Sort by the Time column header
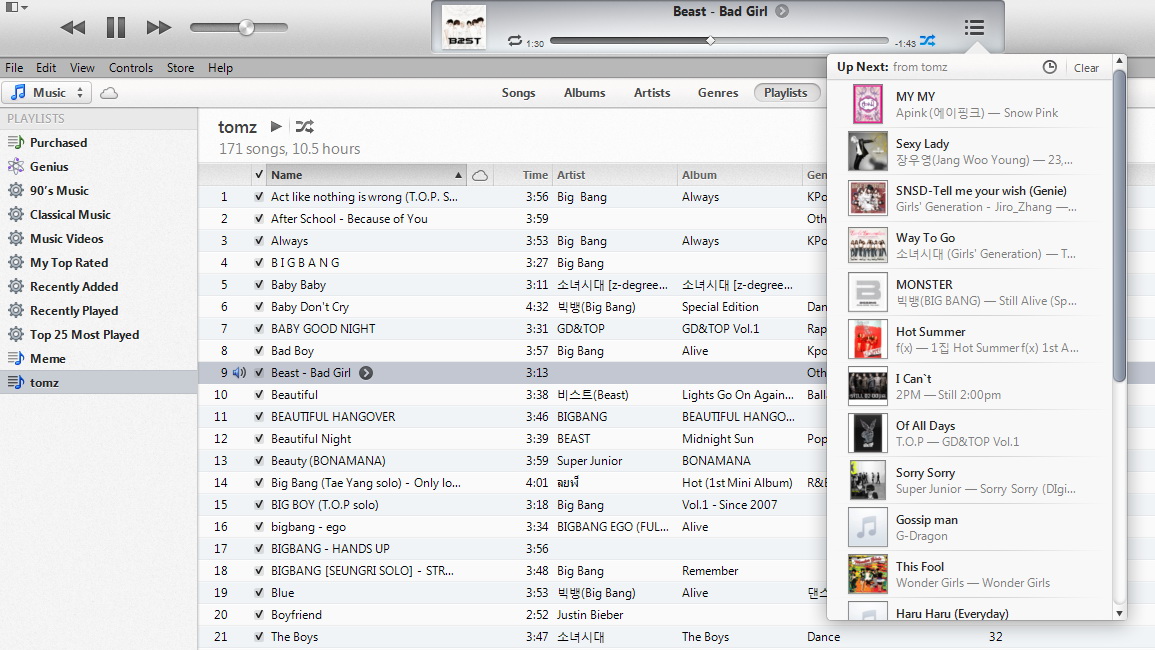 click(522, 175)
